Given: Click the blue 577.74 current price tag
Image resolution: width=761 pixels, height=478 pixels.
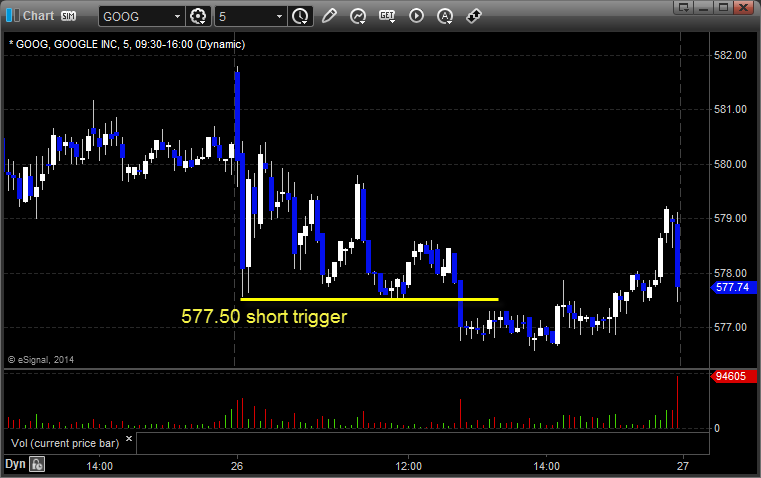Looking at the screenshot, I should coord(733,287).
